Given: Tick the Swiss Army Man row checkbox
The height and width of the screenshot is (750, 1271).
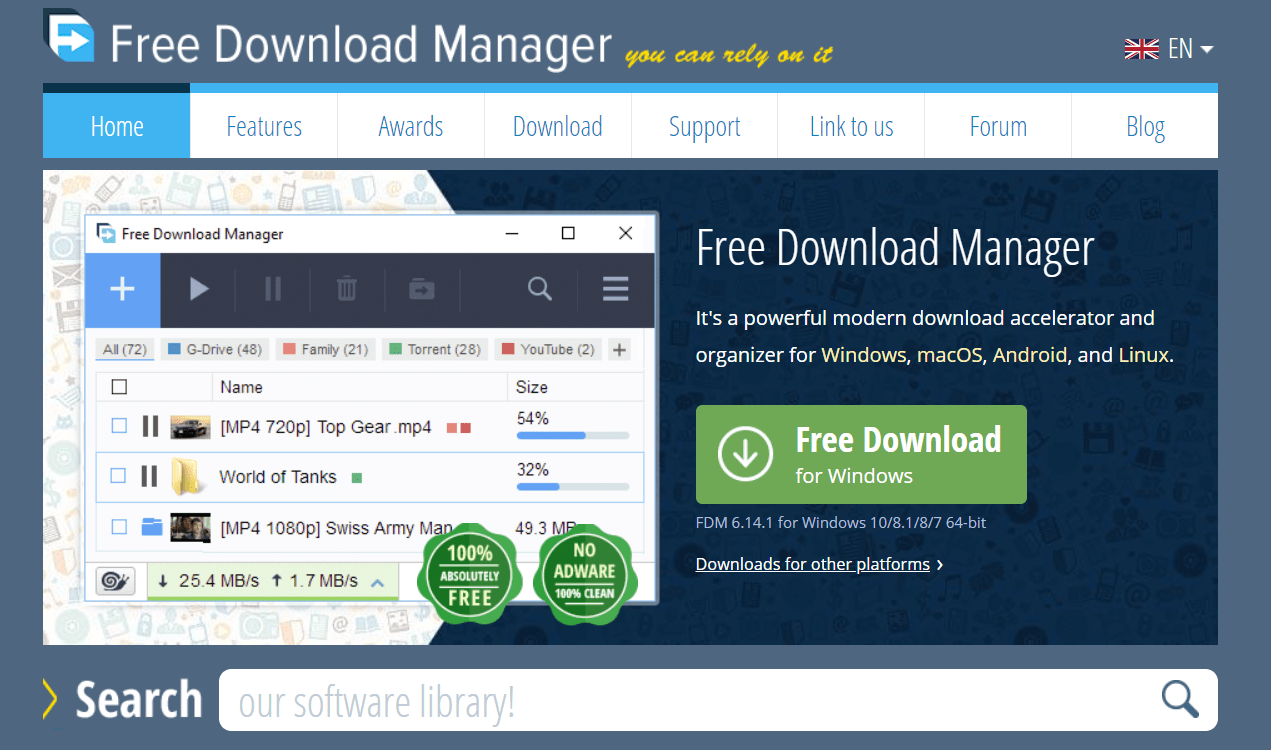Looking at the screenshot, I should tap(119, 527).
